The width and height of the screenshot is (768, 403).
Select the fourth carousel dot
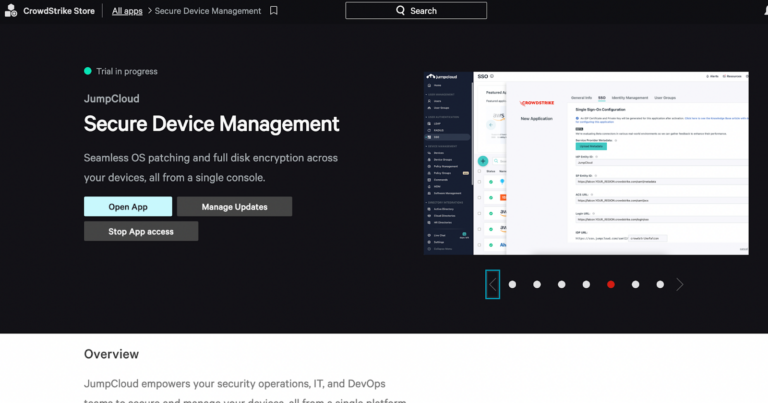[x=586, y=284]
